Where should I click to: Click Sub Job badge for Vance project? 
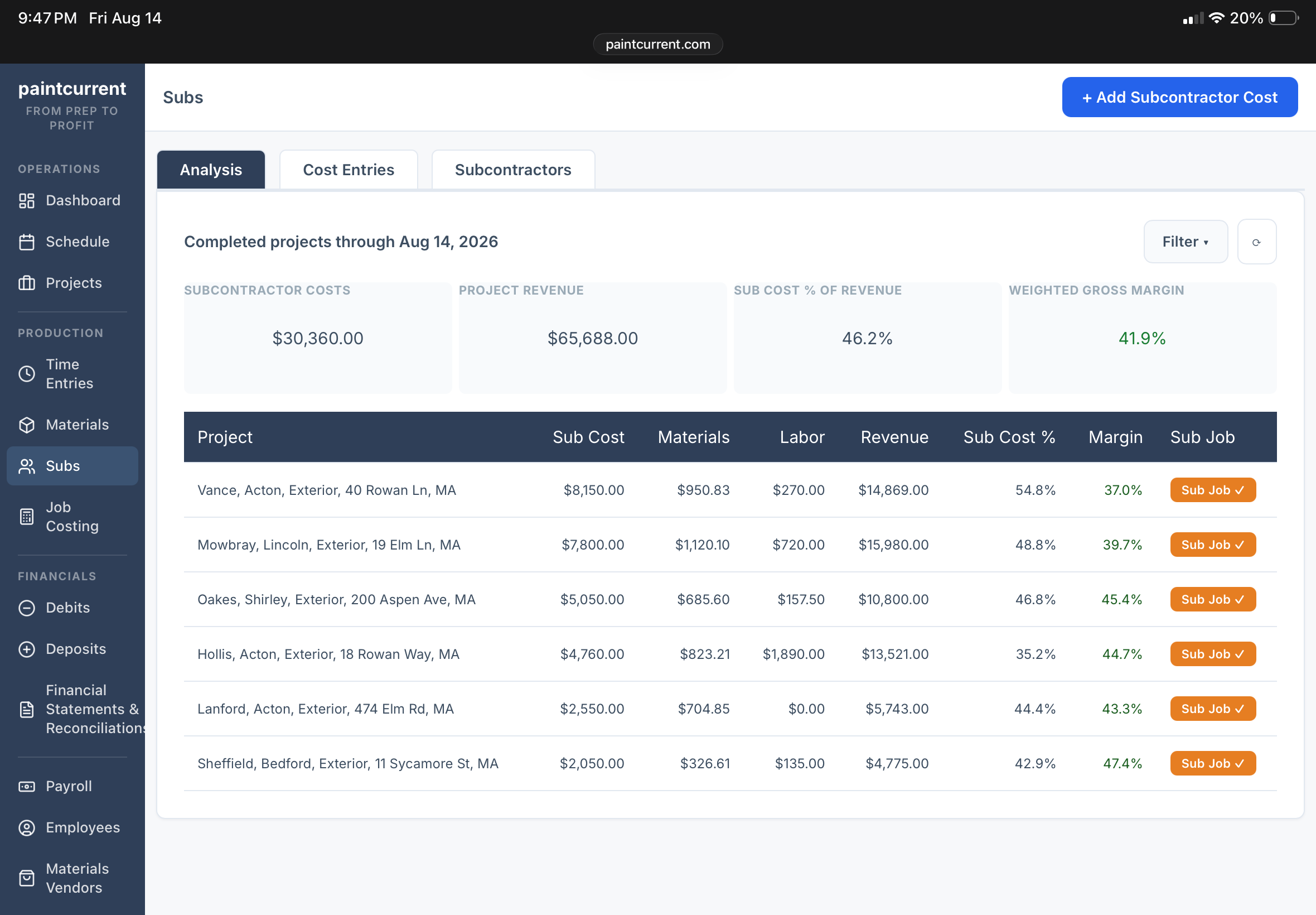tap(1213, 490)
